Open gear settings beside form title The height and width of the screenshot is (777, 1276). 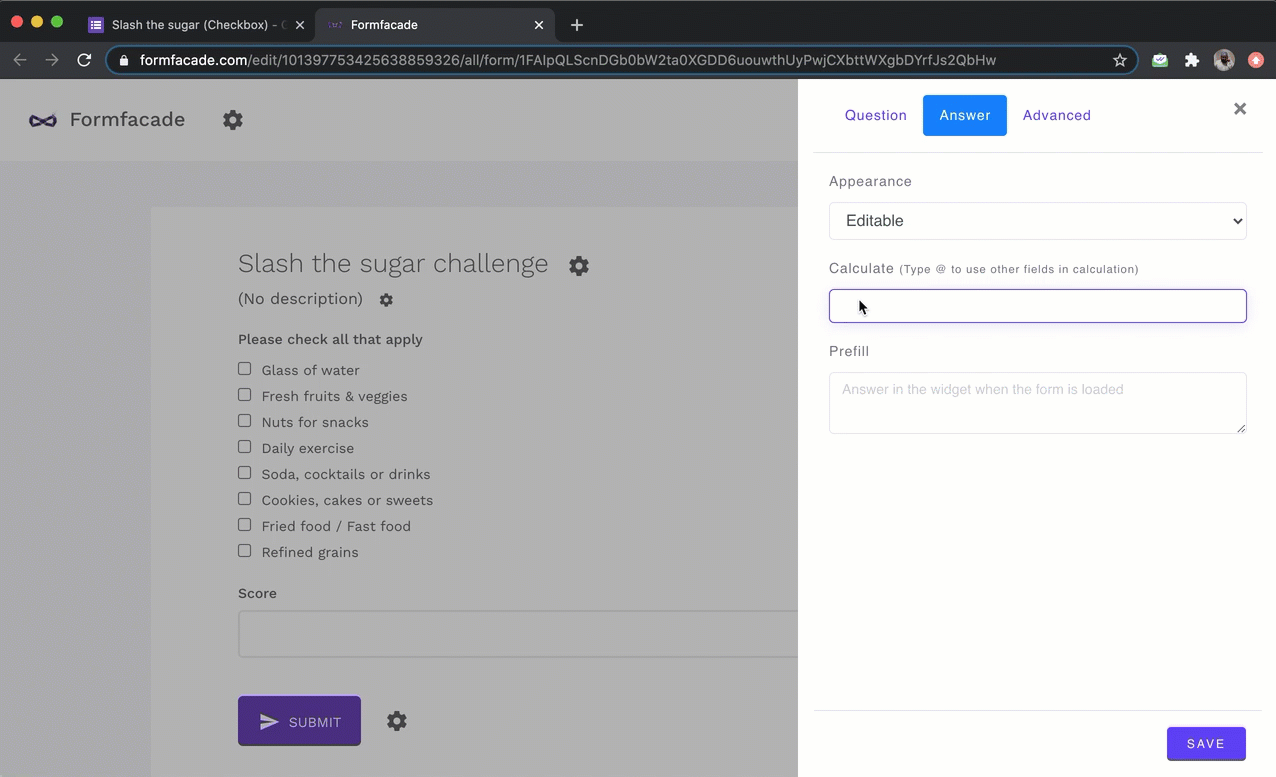coord(579,265)
